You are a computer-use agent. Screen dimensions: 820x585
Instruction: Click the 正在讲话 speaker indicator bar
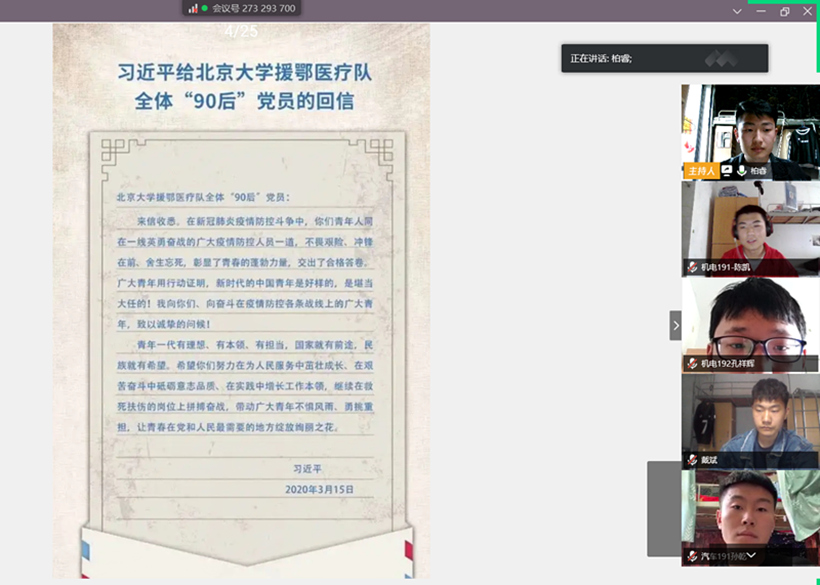click(665, 58)
